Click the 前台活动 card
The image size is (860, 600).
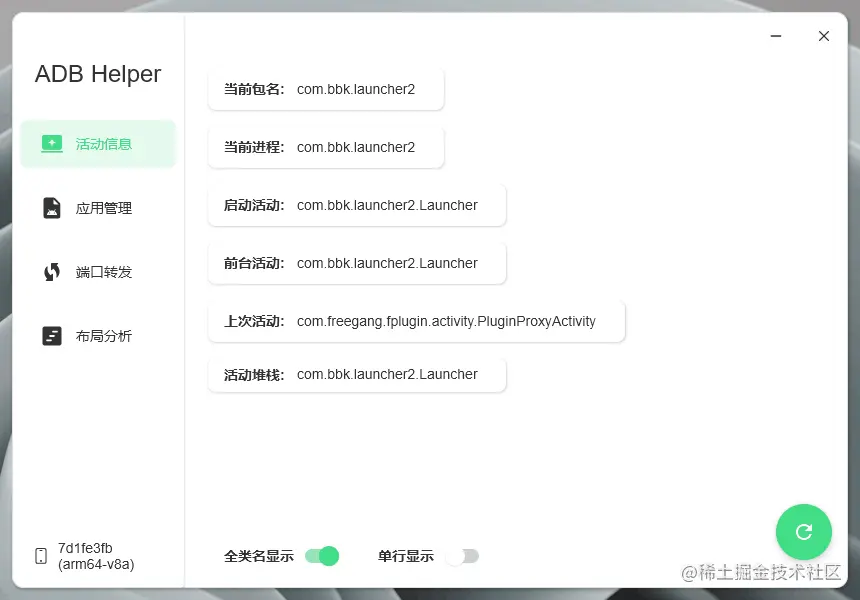coord(356,263)
